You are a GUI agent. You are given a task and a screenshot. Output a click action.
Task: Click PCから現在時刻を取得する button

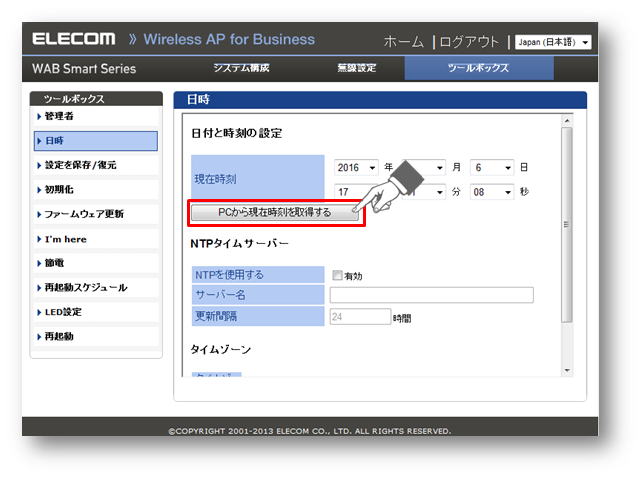tap(275, 212)
